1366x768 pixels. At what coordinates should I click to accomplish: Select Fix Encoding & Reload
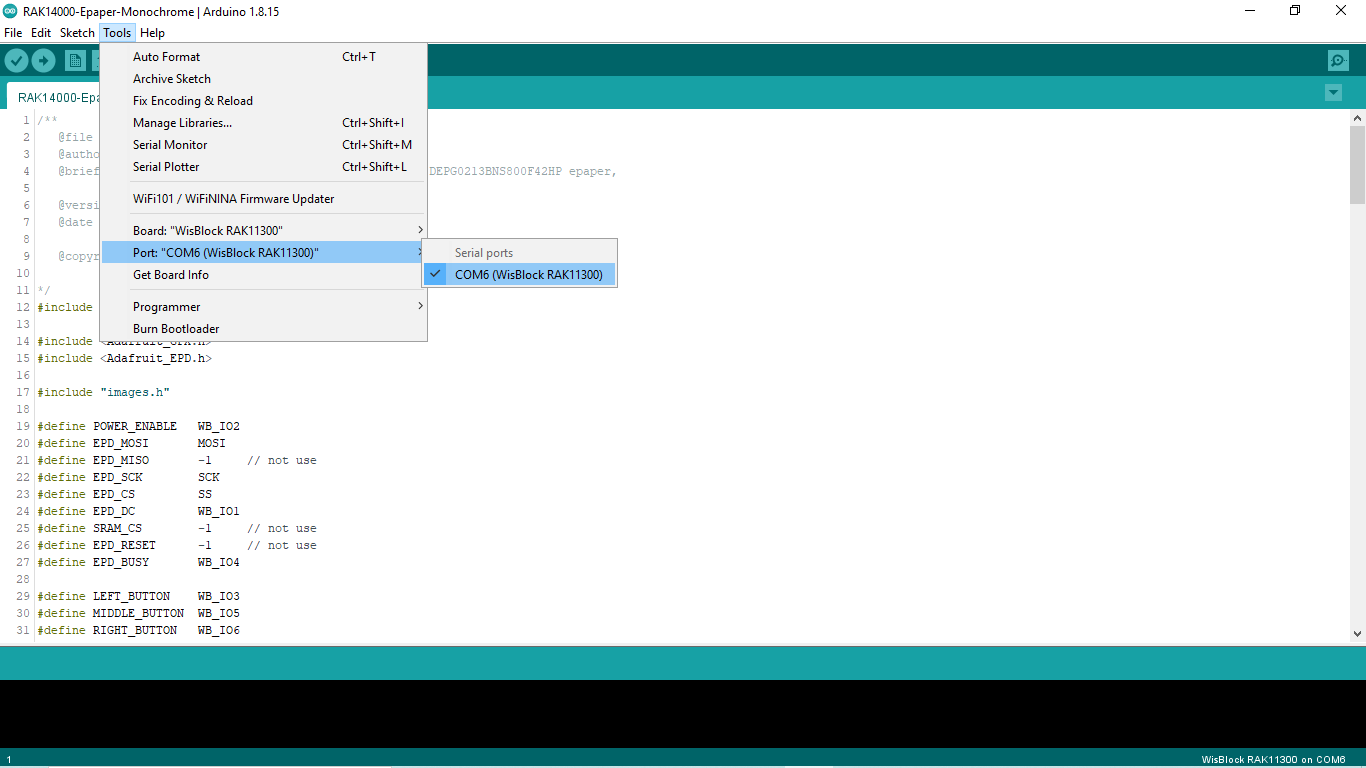264,101
